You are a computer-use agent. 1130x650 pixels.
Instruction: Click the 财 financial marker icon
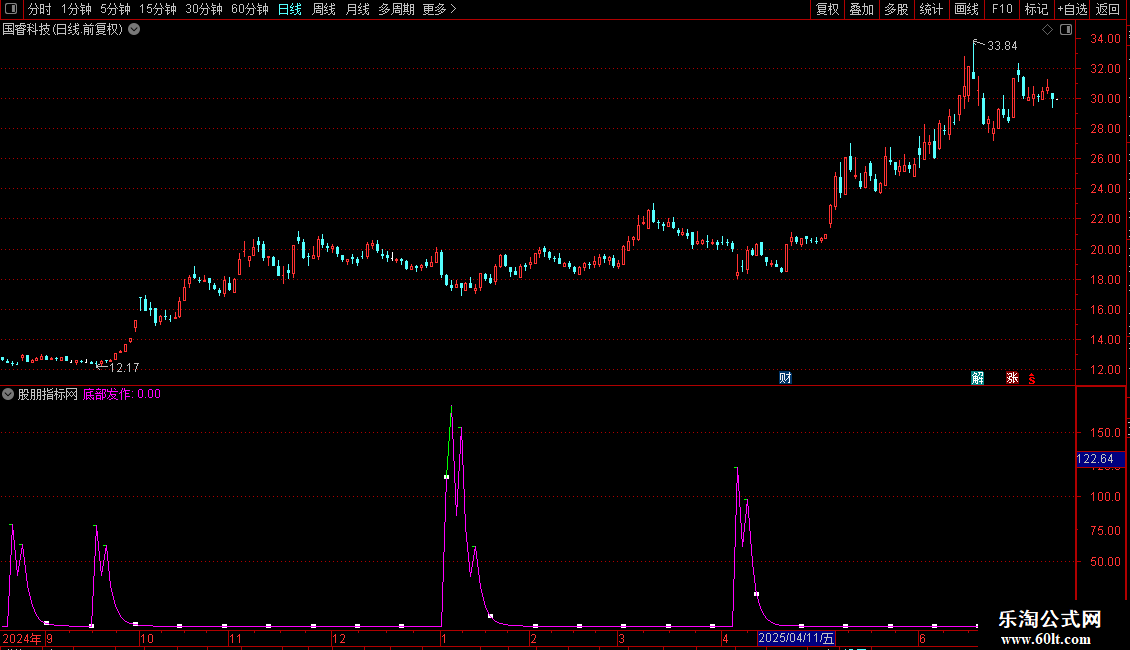(786, 378)
